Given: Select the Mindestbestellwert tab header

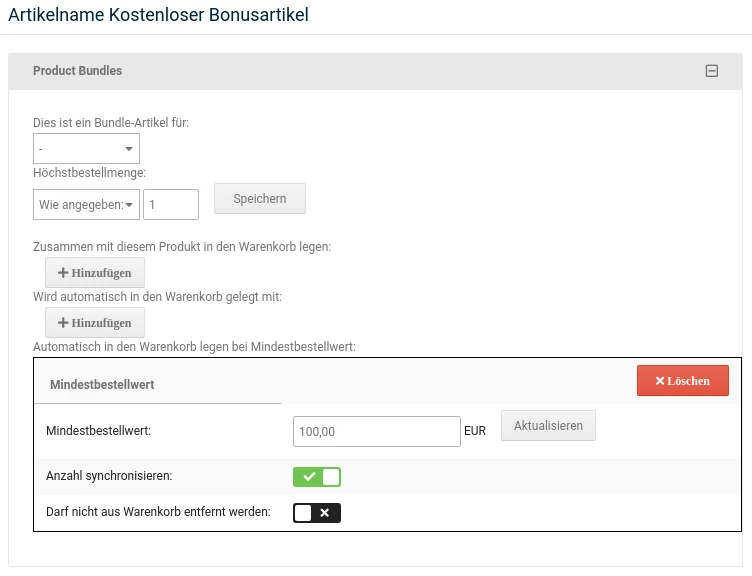Looking at the screenshot, I should pos(102,385).
